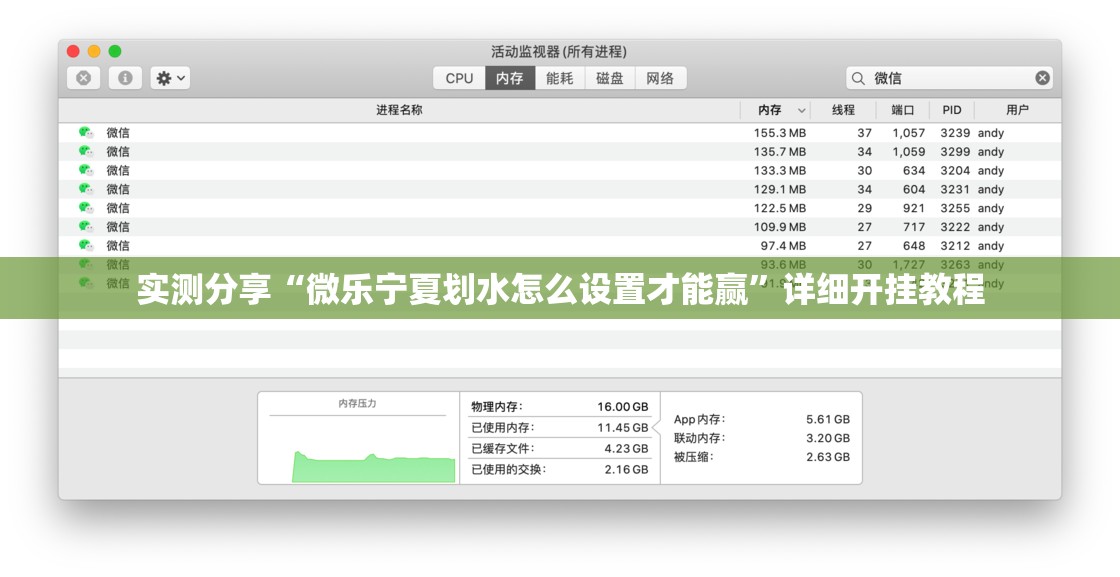This screenshot has height=577, width=1120.
Task: Click the port count 717
Action: pos(914,227)
